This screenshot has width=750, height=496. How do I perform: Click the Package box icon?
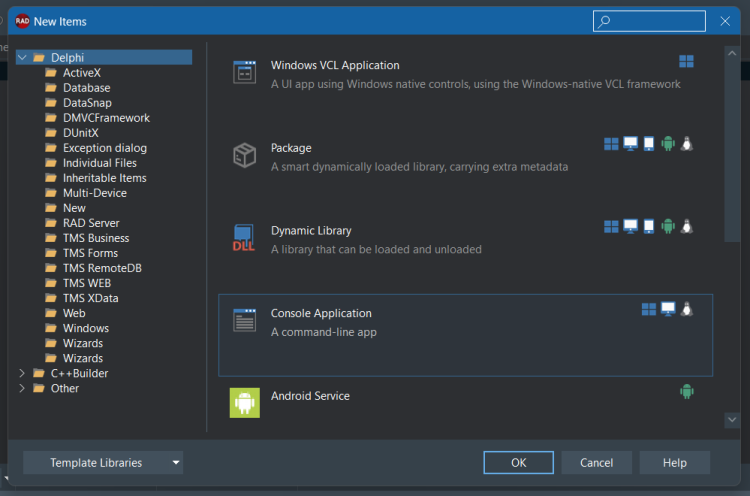coord(244,155)
